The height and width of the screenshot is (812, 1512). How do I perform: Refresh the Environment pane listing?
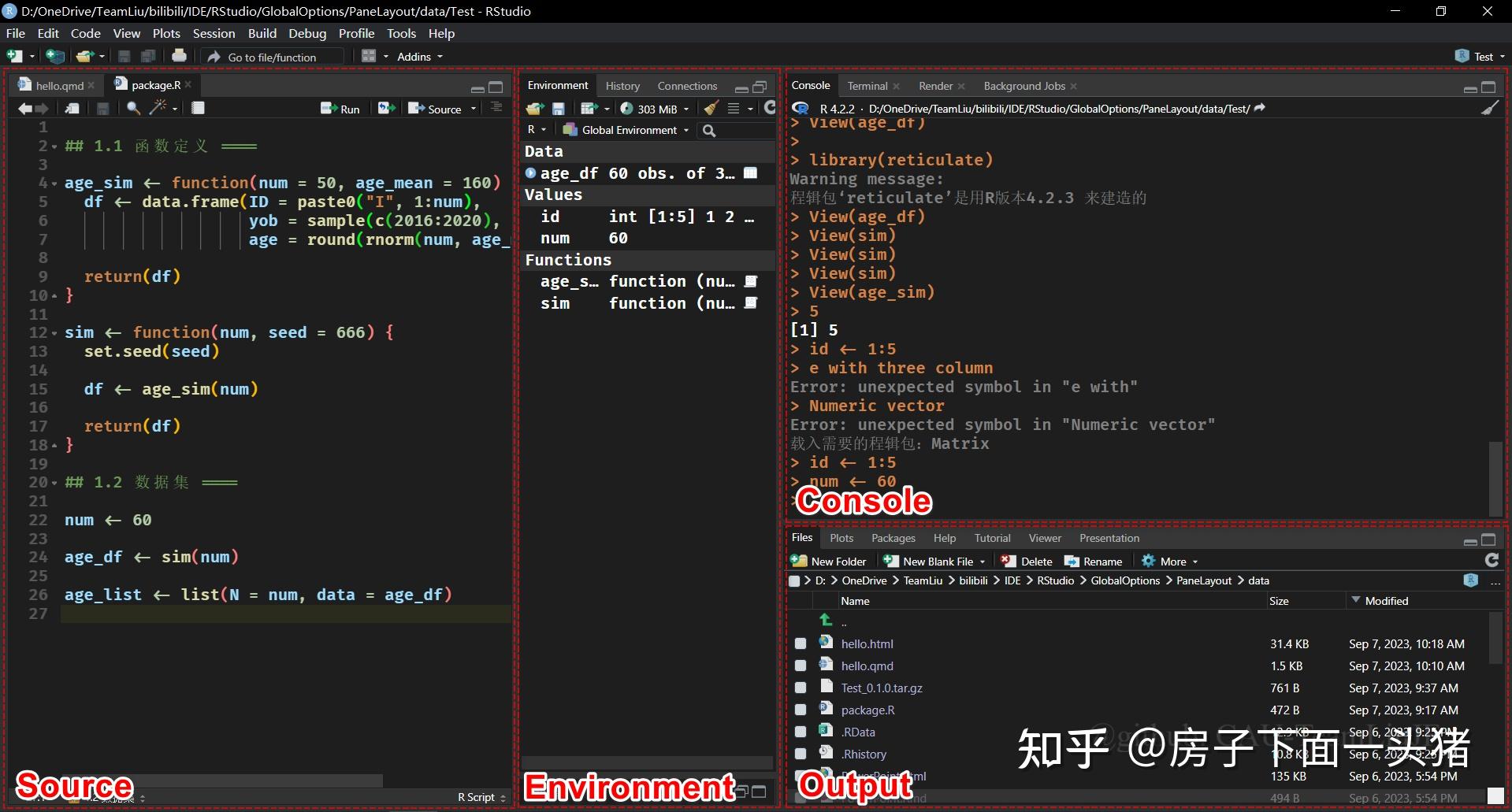point(770,108)
